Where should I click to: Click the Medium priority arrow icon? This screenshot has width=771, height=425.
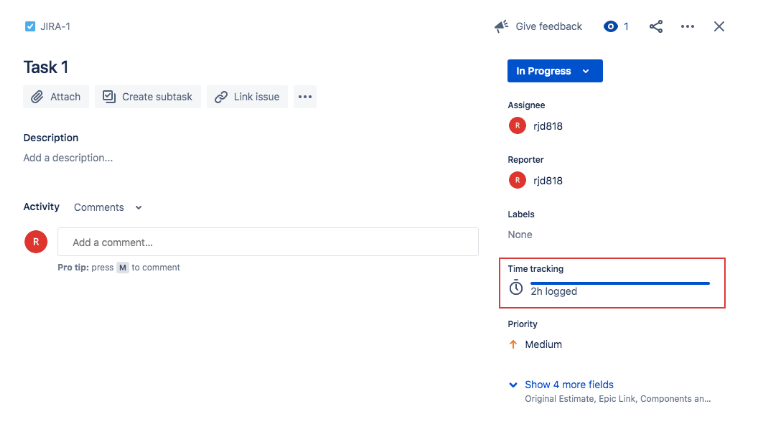click(514, 345)
